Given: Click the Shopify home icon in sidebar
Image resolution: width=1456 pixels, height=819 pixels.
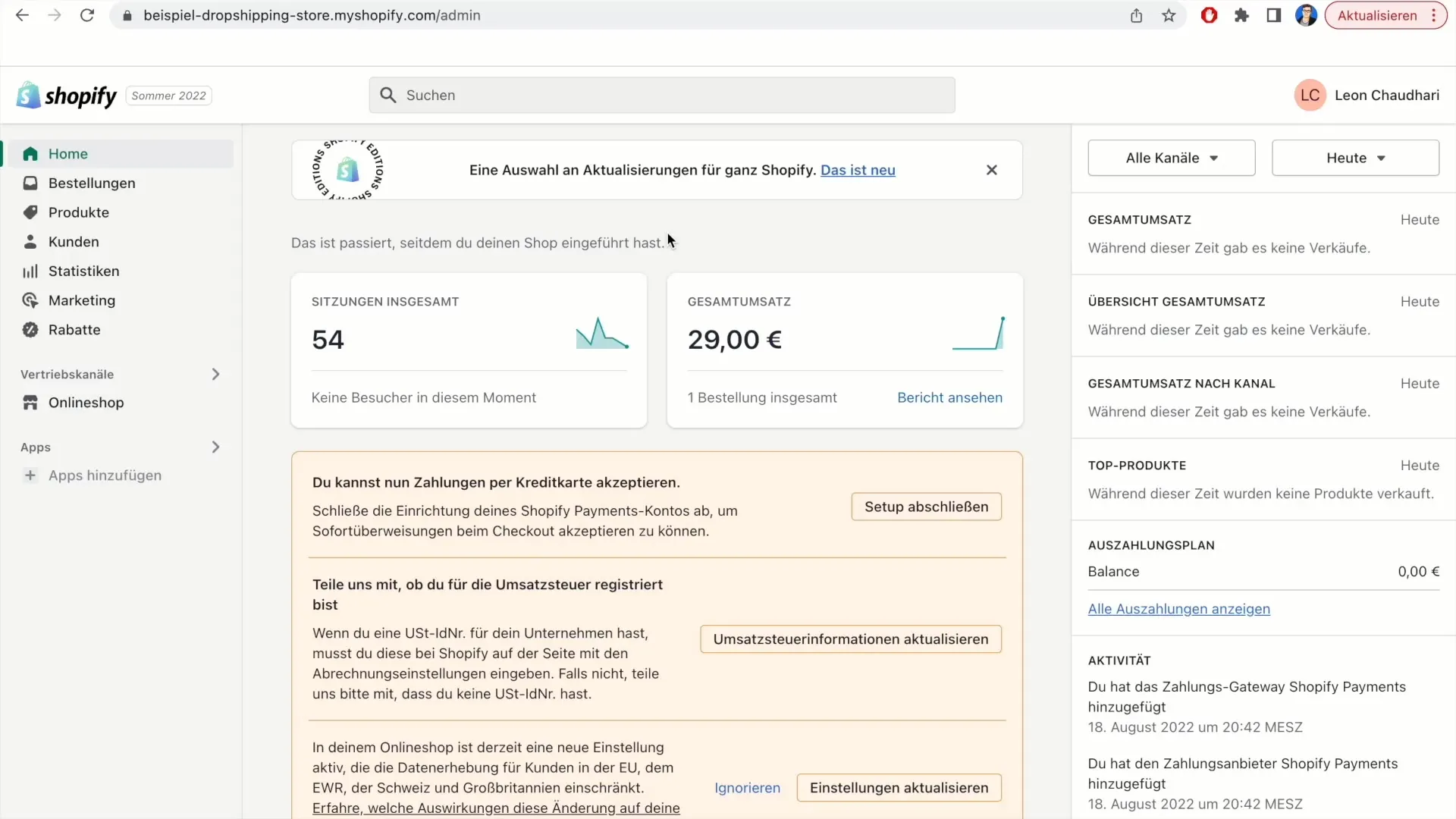Looking at the screenshot, I should click(x=30, y=153).
